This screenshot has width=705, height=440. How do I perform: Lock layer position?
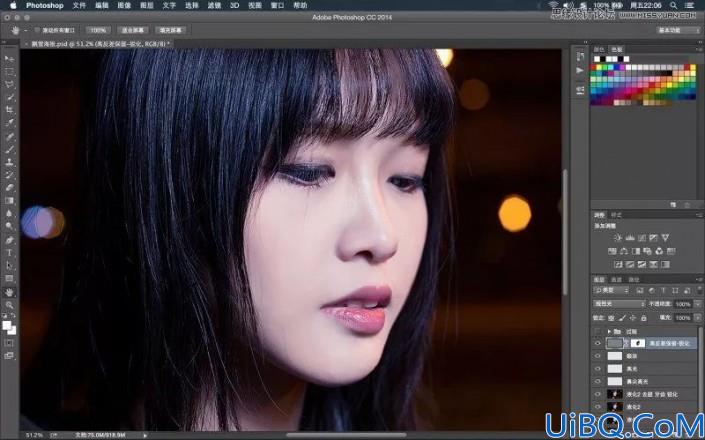click(x=633, y=318)
